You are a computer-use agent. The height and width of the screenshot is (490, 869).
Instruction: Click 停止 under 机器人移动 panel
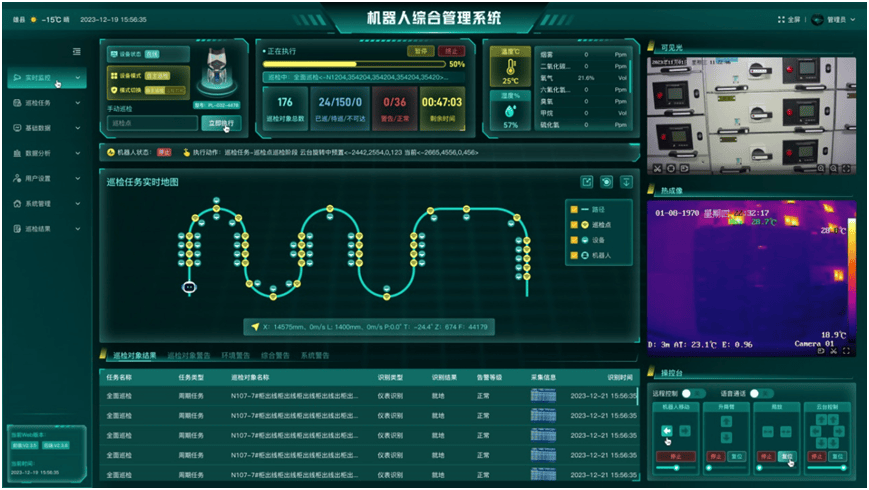(676, 457)
